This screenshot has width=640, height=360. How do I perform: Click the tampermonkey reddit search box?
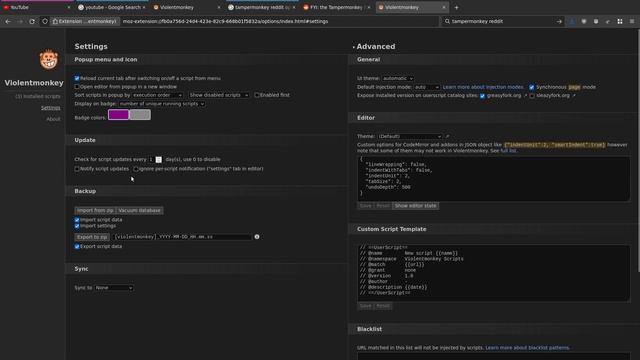(x=502, y=21)
